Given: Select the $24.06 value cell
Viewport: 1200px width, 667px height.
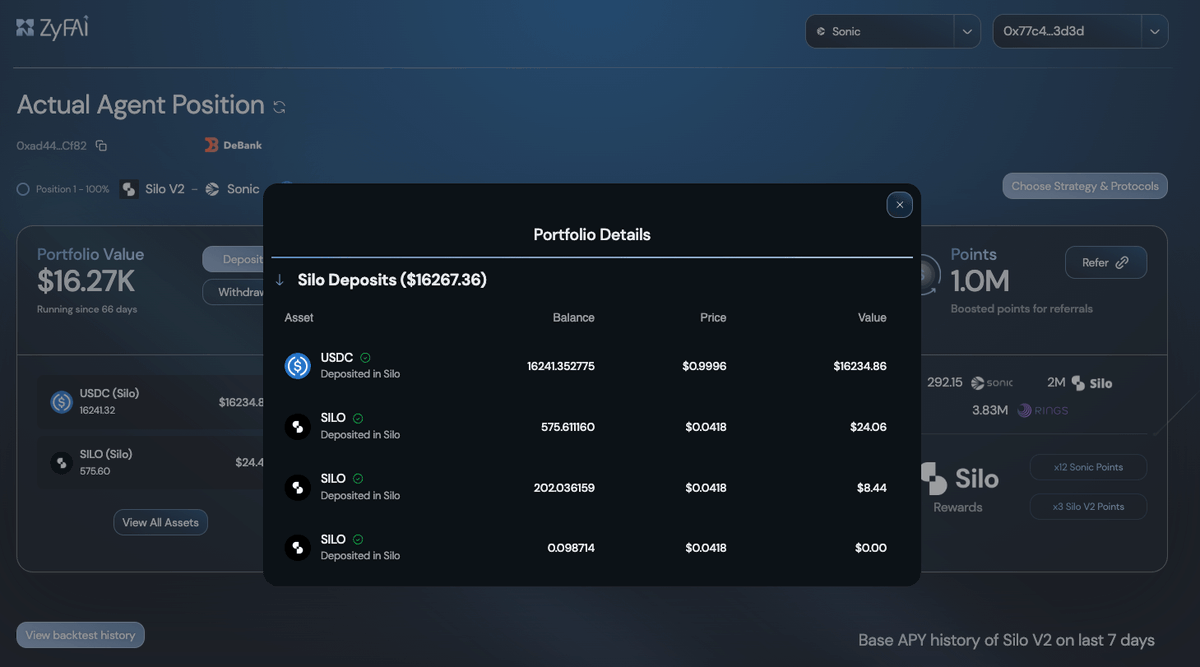Looking at the screenshot, I should click(x=869, y=427).
